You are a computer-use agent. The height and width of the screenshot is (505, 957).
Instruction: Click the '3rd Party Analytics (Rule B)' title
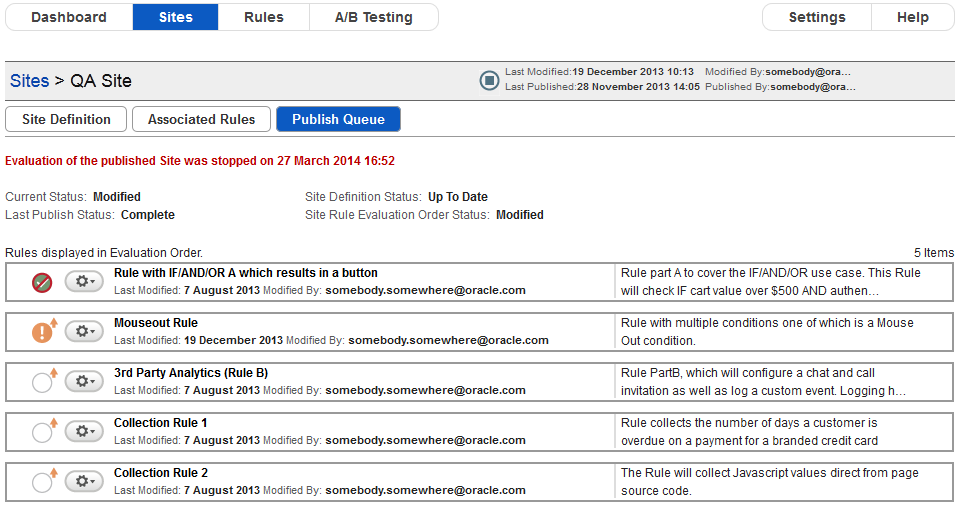coord(191,373)
